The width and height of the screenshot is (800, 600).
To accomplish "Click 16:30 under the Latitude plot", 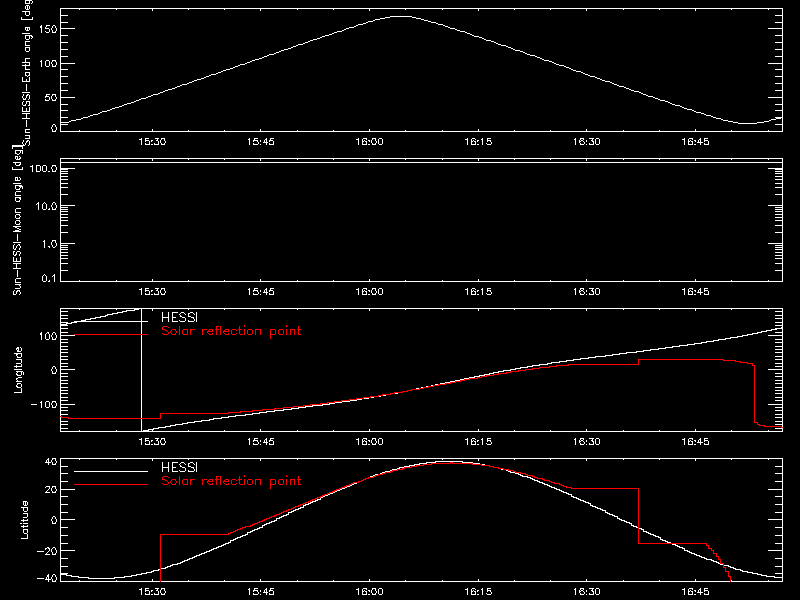I will (587, 591).
